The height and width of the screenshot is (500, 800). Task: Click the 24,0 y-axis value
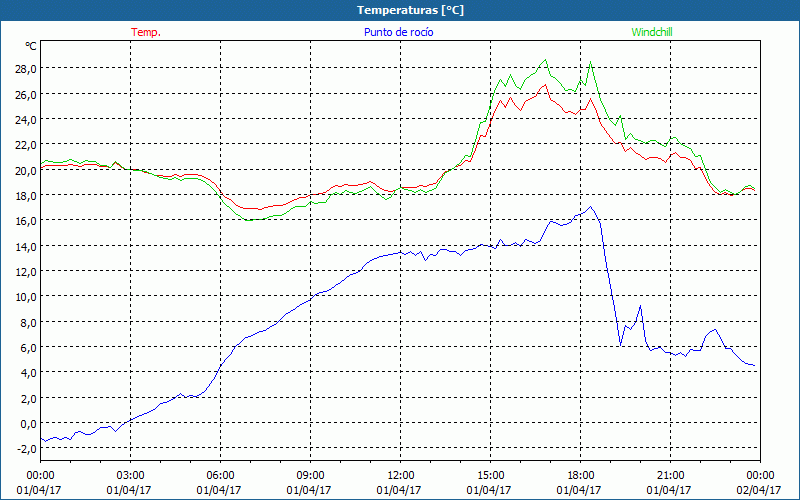[x=25, y=119]
